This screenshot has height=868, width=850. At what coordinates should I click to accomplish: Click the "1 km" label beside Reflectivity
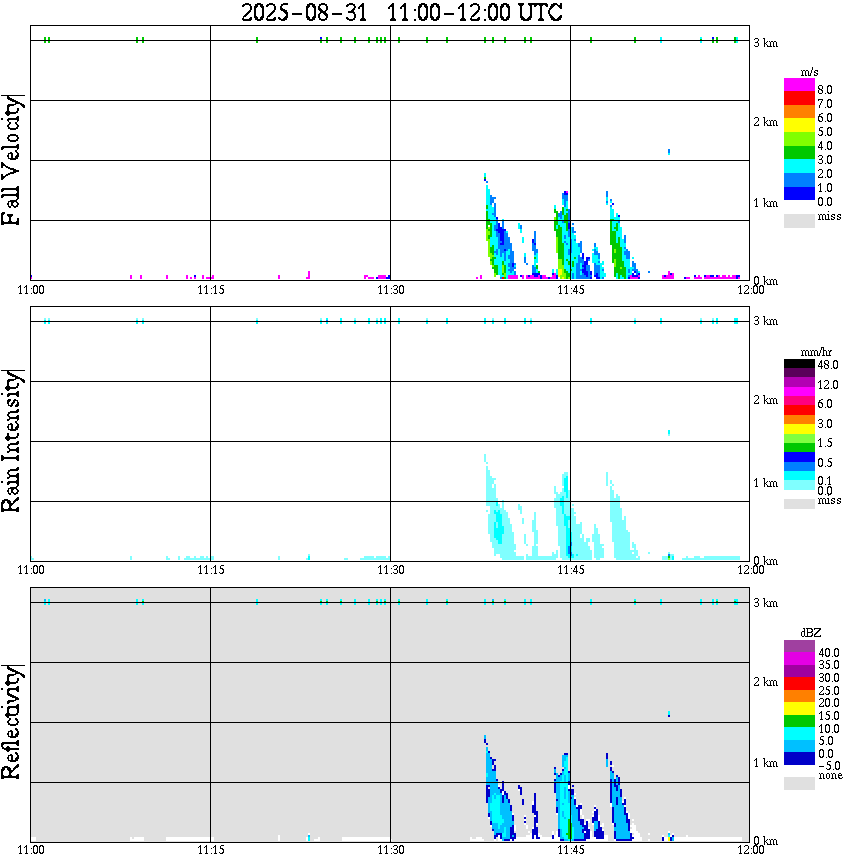tap(765, 763)
